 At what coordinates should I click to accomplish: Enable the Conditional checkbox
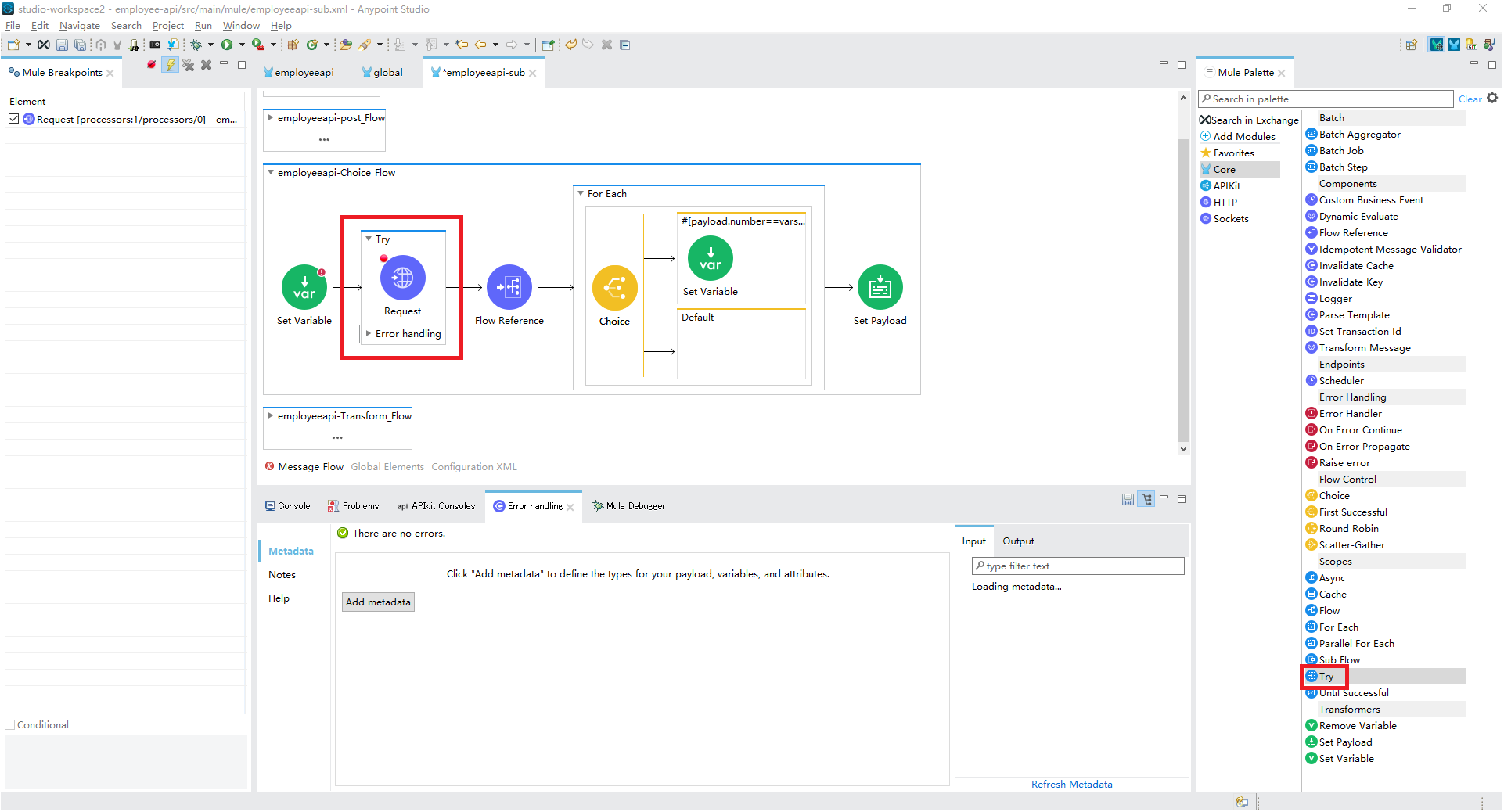(10, 725)
